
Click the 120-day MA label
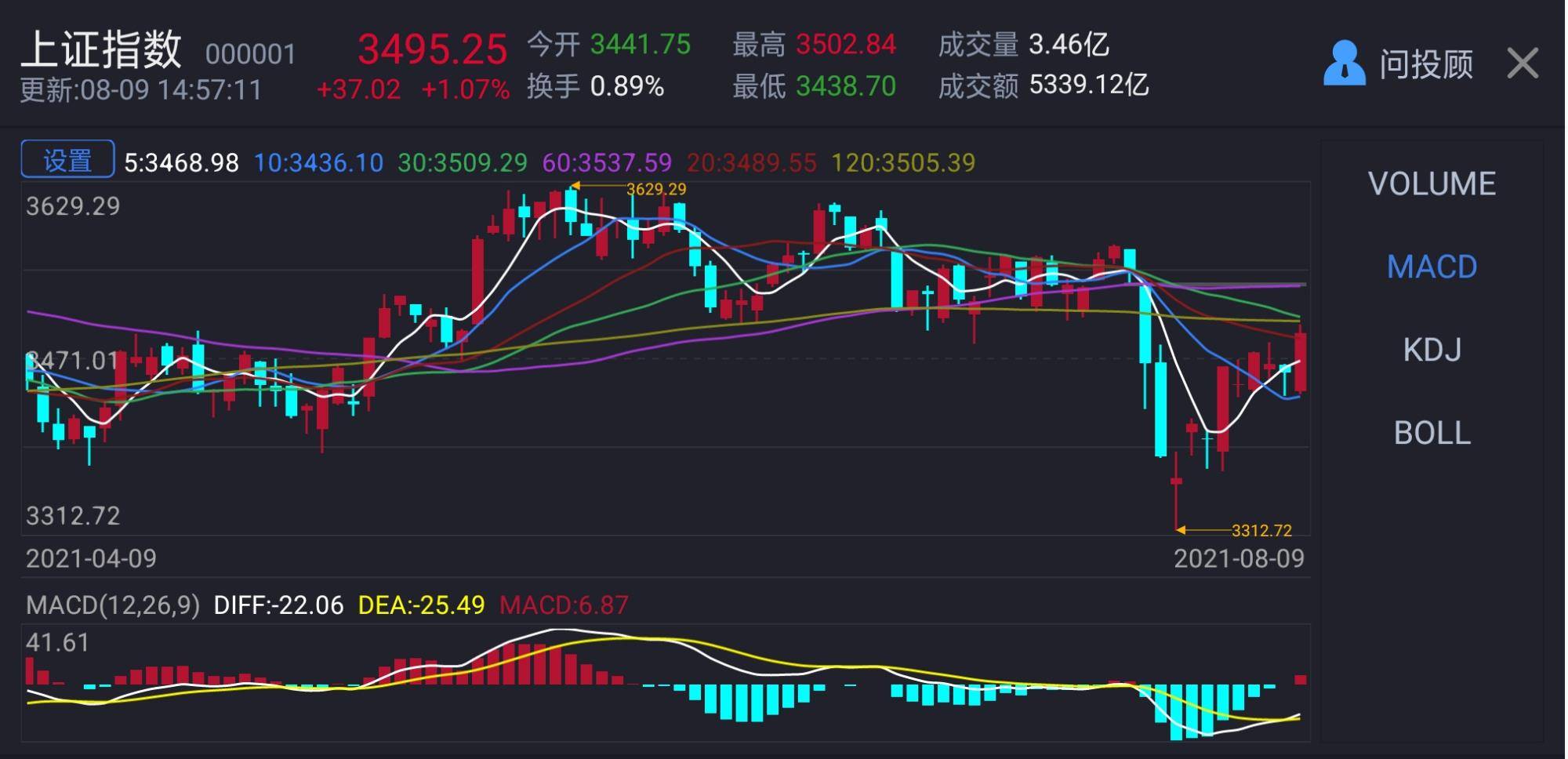click(902, 163)
